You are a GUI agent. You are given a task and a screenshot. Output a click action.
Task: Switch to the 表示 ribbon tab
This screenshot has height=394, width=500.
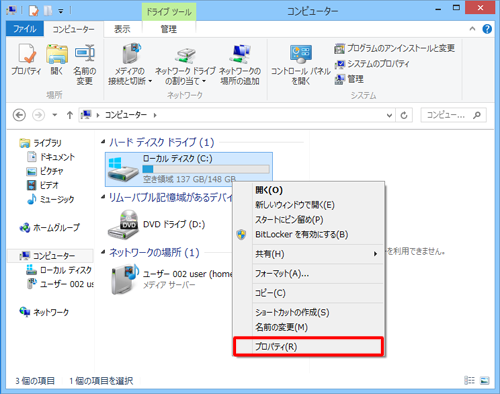(122, 29)
